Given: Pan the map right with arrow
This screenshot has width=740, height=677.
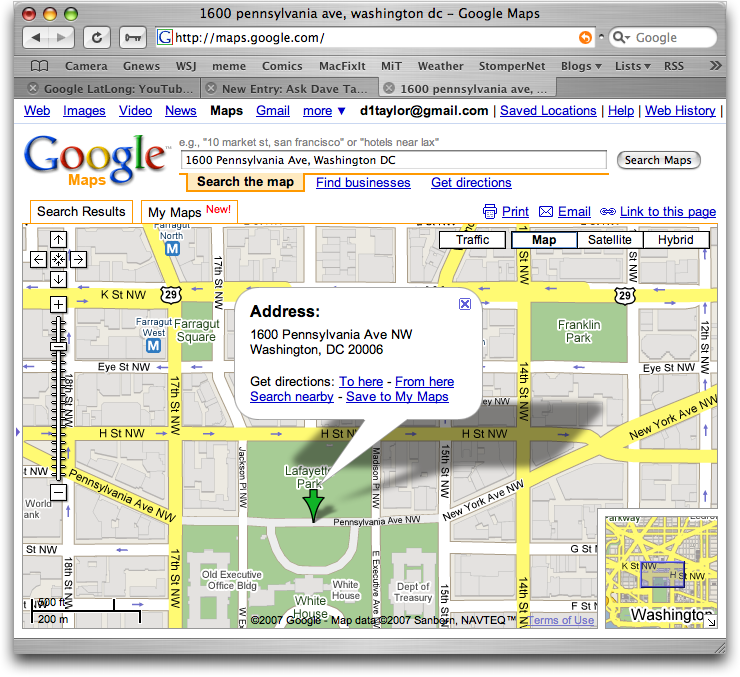Looking at the screenshot, I should (x=79, y=259).
